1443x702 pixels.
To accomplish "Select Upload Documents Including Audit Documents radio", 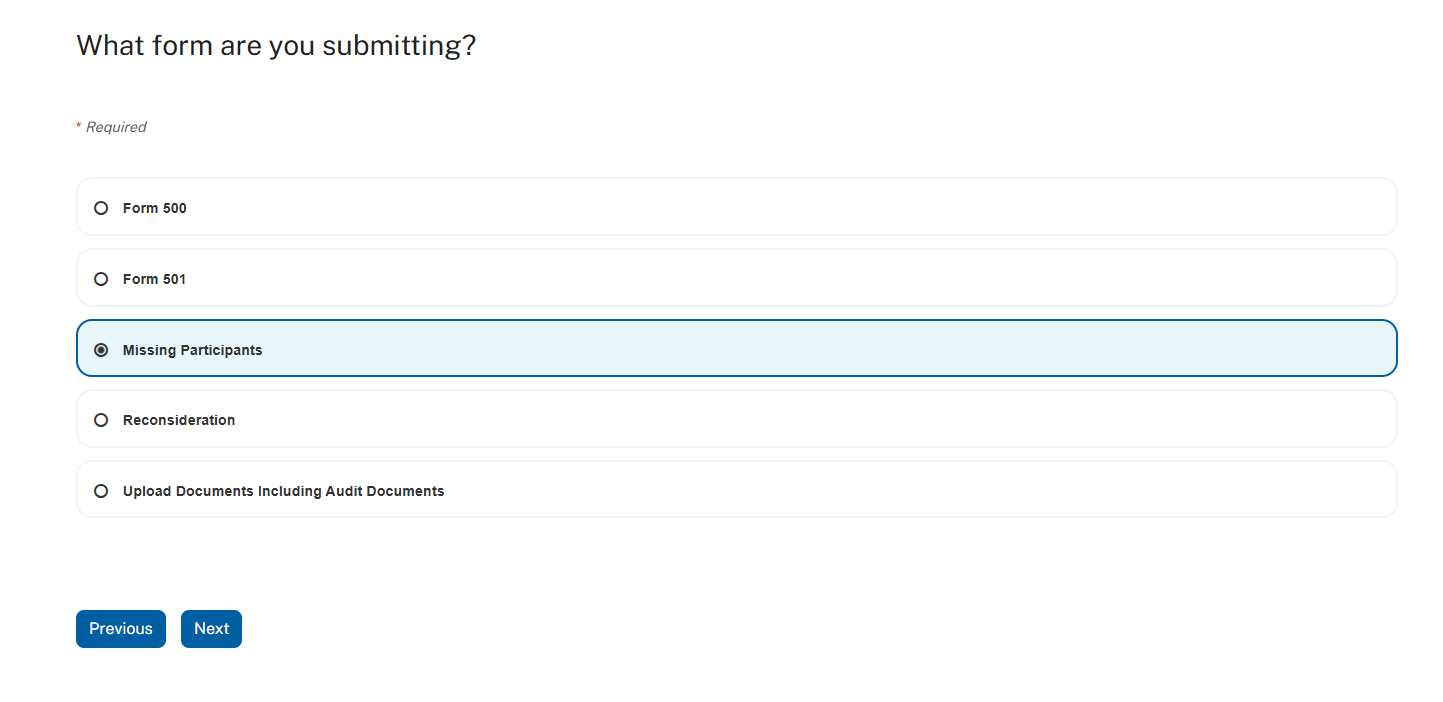I will 101,491.
